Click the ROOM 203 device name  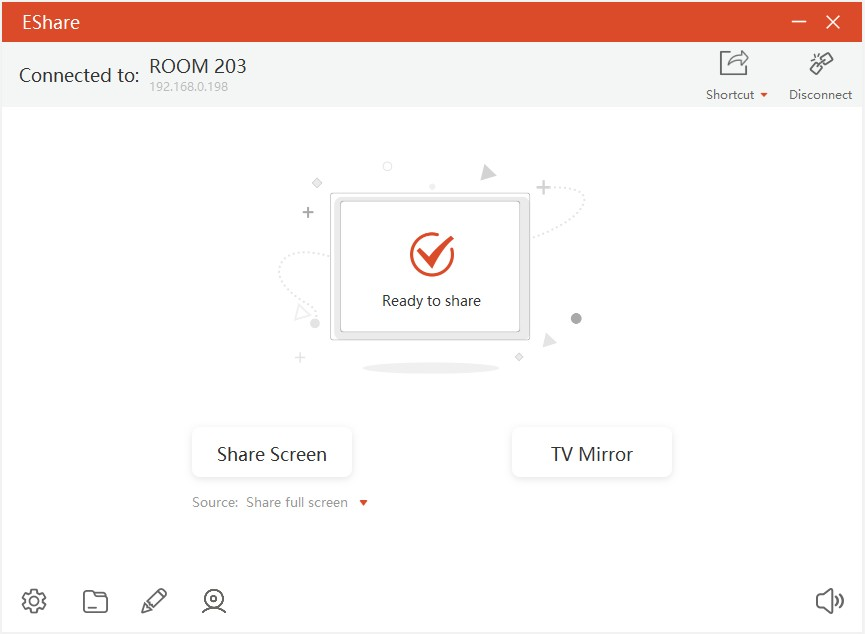click(198, 66)
